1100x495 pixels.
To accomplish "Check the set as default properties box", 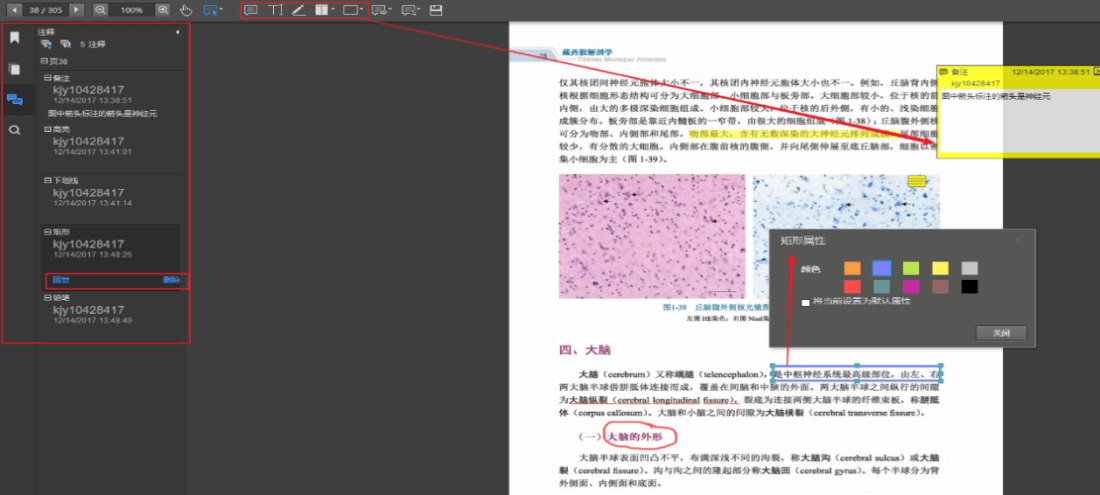I will pyautogui.click(x=805, y=301).
